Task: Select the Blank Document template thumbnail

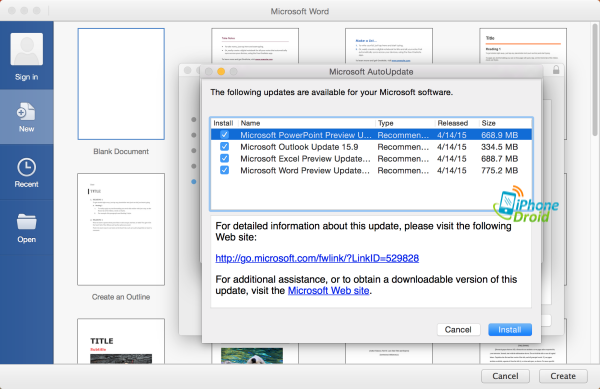Action: coord(121,84)
